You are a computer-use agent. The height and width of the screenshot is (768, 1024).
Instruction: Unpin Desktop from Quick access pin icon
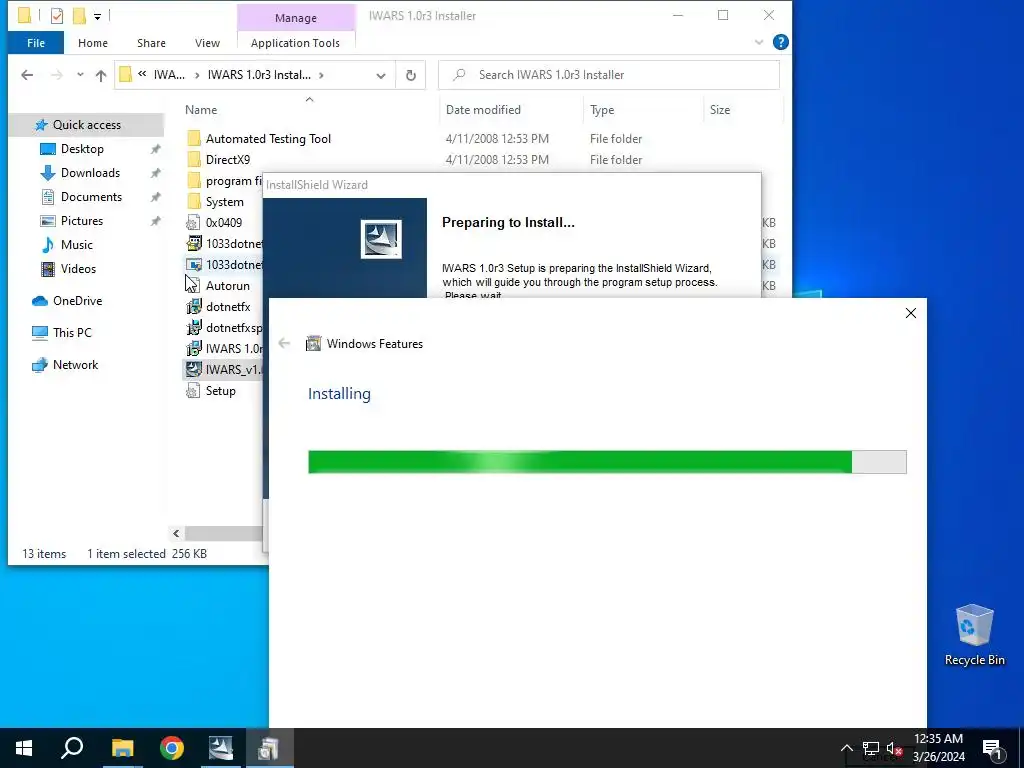pyautogui.click(x=155, y=149)
